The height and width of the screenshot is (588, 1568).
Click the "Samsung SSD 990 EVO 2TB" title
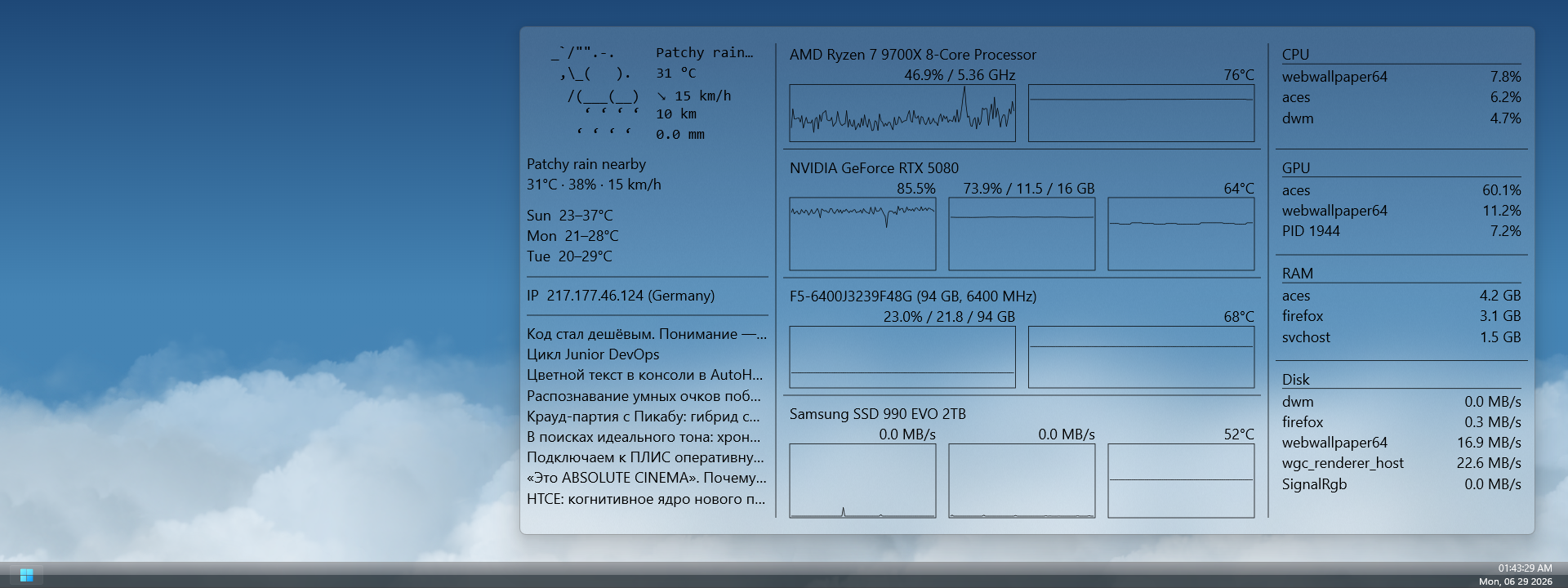click(878, 414)
